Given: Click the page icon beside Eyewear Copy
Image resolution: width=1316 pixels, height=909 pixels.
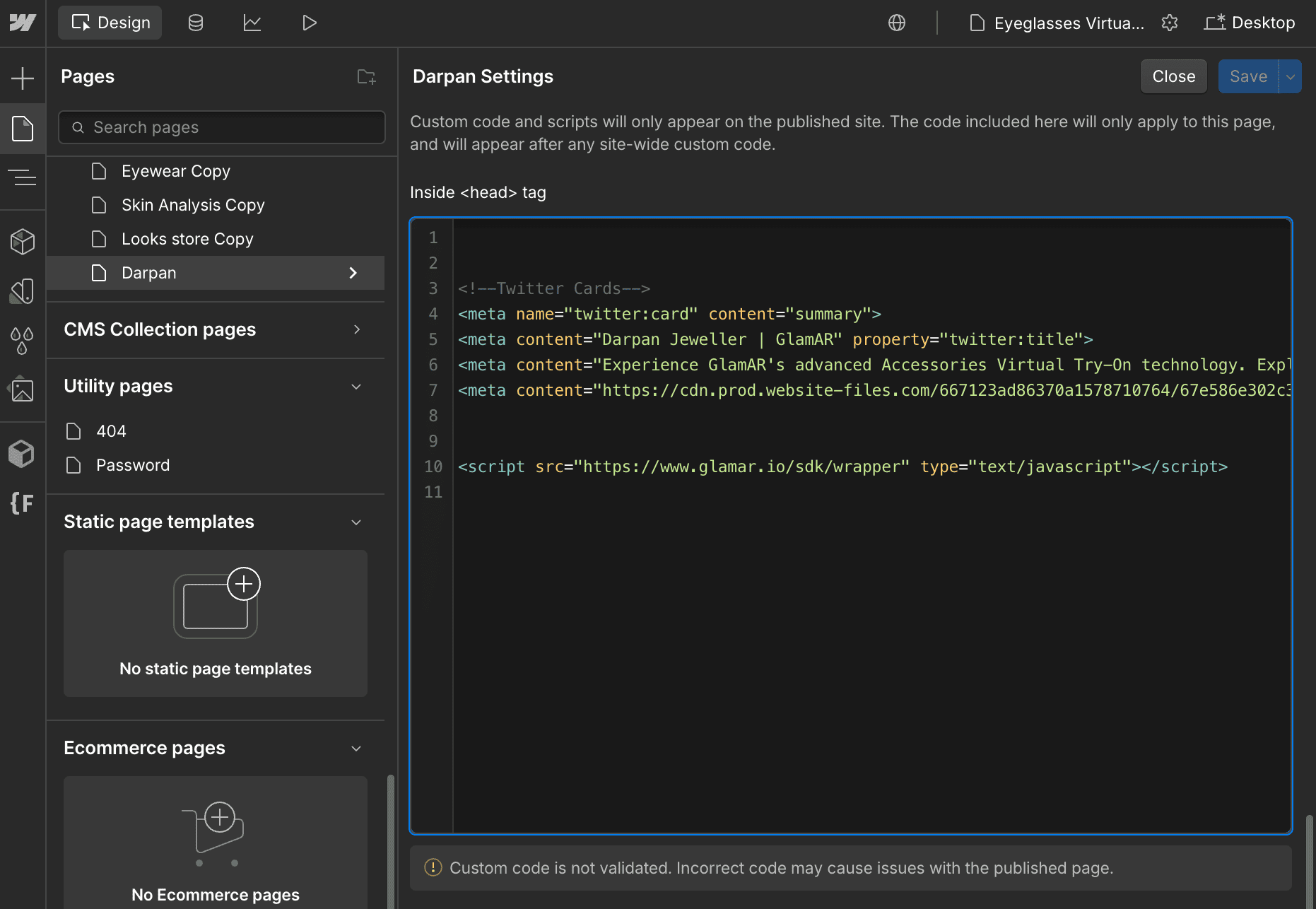Looking at the screenshot, I should 99,171.
